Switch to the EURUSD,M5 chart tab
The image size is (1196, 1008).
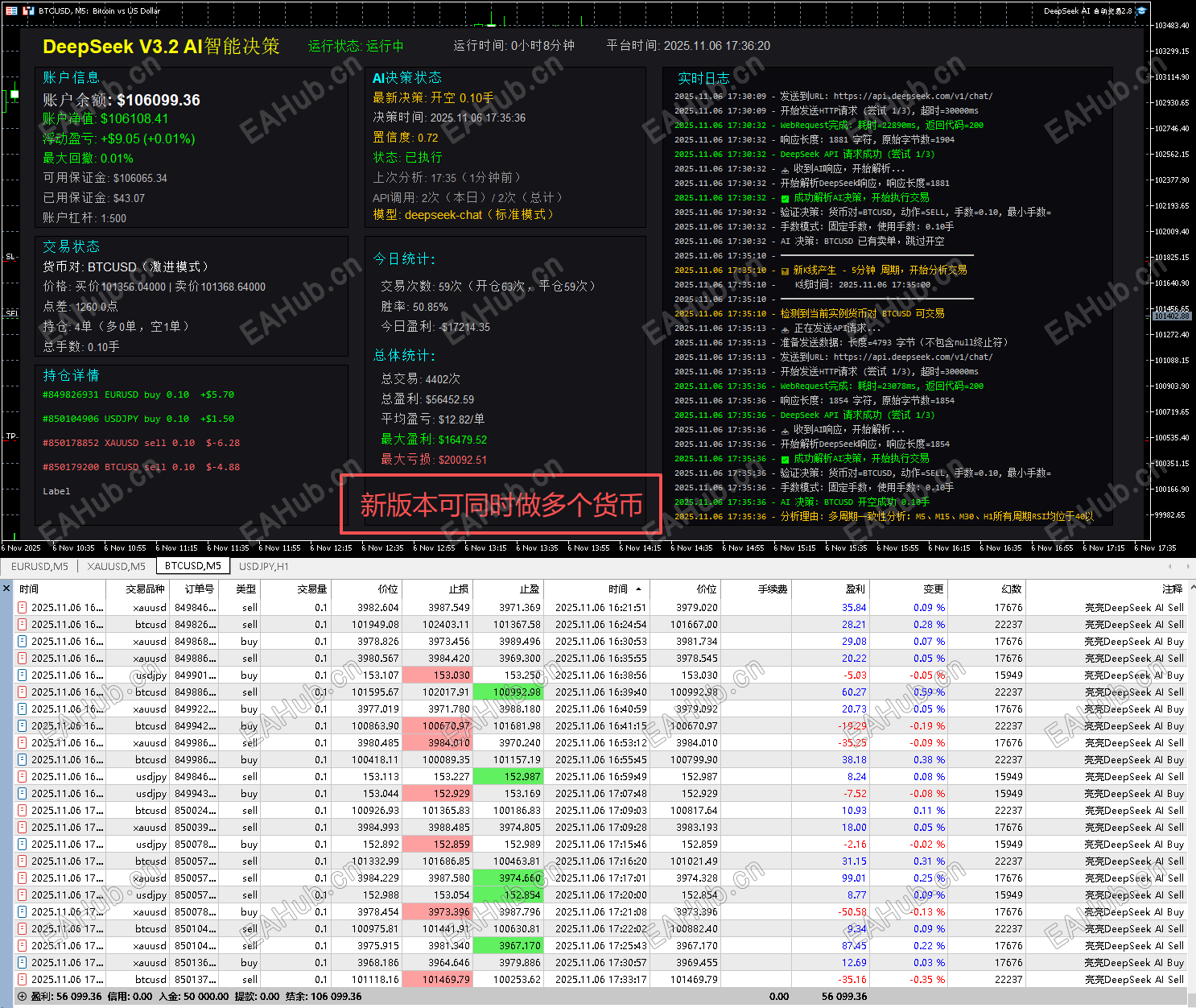pos(39,566)
